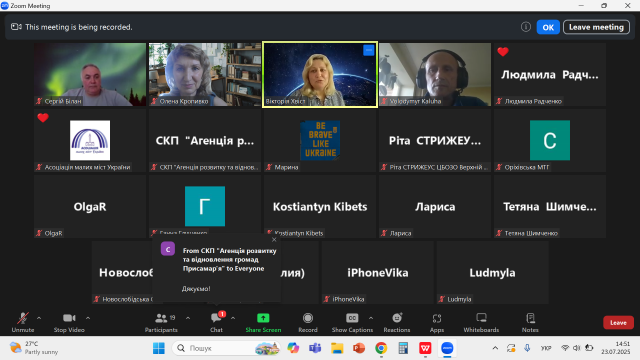This screenshot has width=640, height=360.
Task: Click the microphone icon in system tray
Action: pyautogui.click(x=527, y=348)
